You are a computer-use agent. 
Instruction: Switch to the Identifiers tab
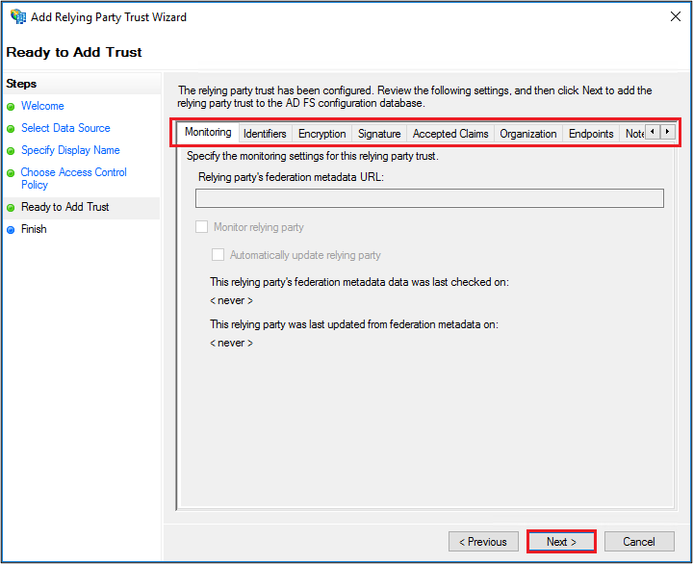pyautogui.click(x=265, y=134)
